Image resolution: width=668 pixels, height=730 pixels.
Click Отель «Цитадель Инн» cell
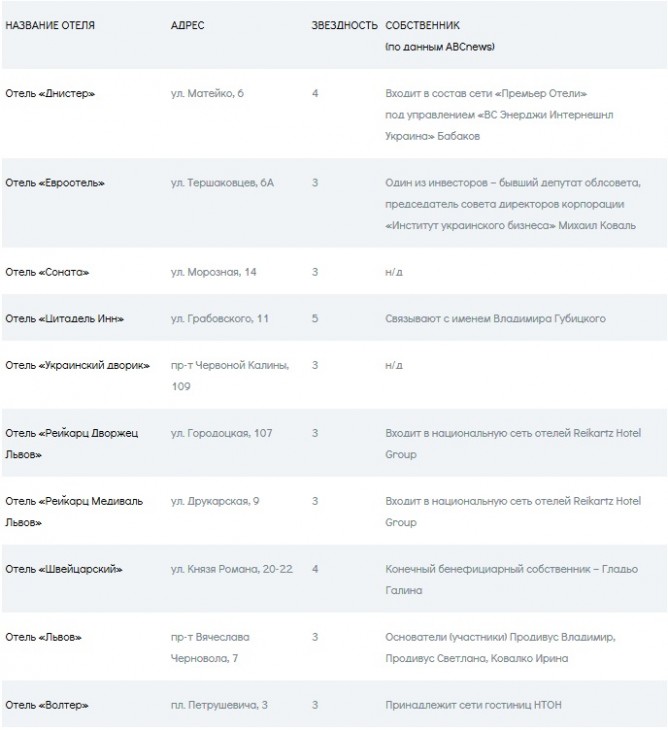65,319
